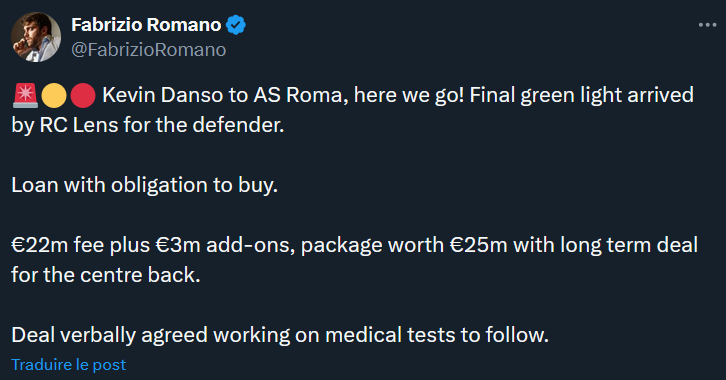726x380 pixels.
Task: Click the words 'here we go!'
Action: click(409, 95)
